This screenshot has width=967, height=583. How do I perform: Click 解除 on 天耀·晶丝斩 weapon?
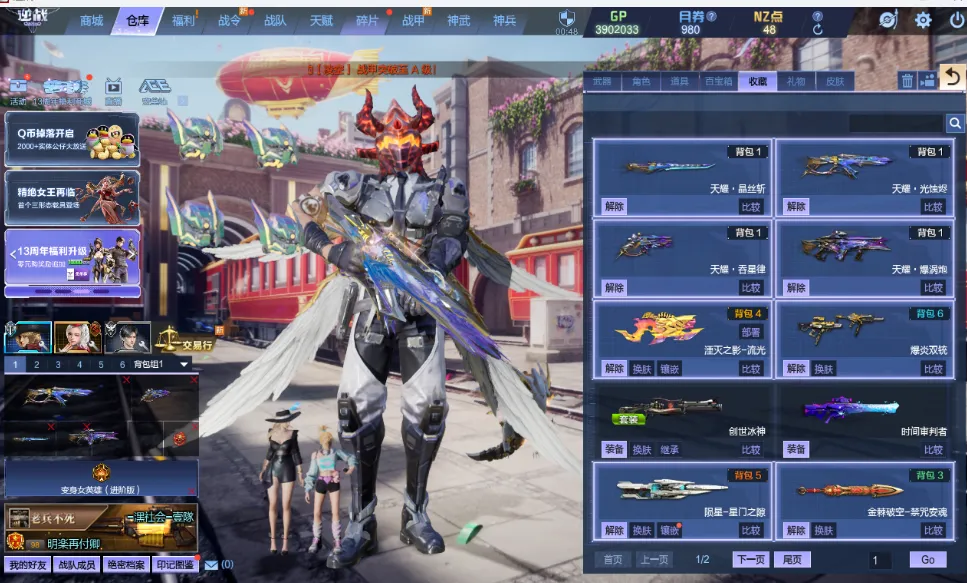pyautogui.click(x=614, y=206)
